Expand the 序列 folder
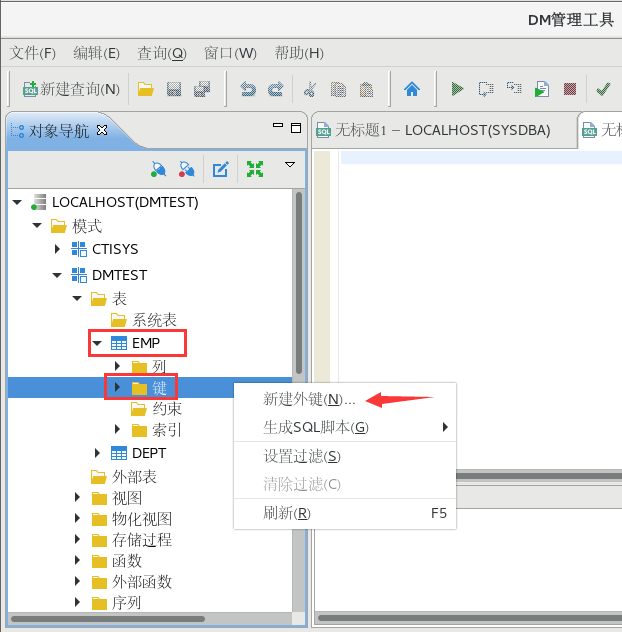622x632 pixels. click(77, 602)
